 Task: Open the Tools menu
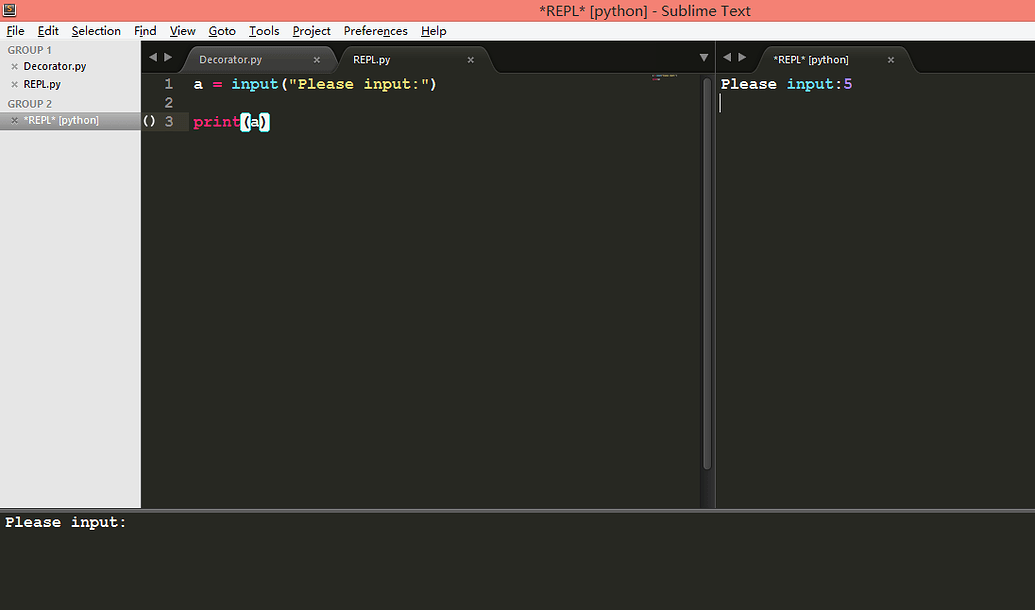coord(263,30)
